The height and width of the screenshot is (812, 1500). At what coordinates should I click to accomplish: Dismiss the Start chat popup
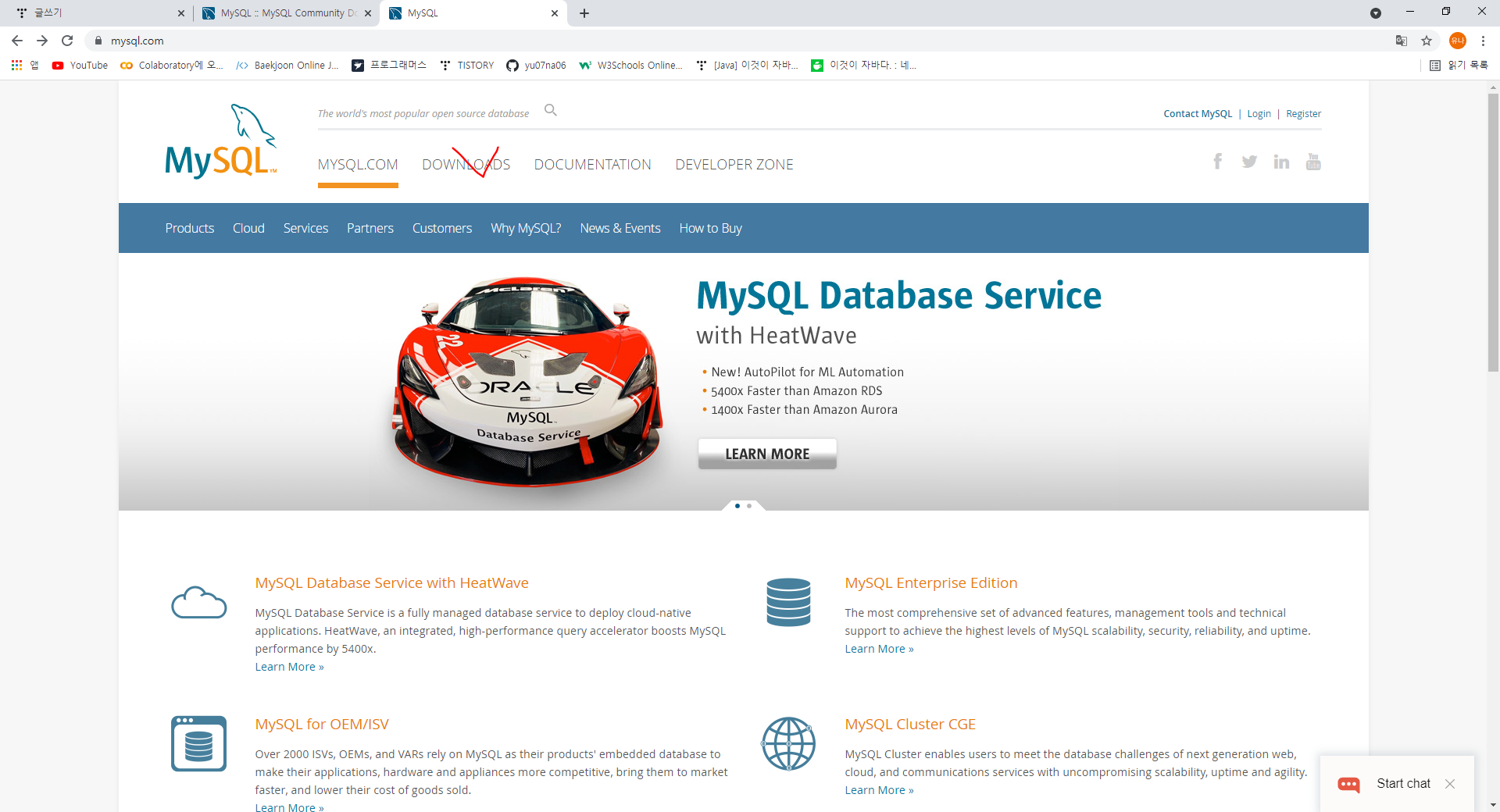pyautogui.click(x=1450, y=784)
